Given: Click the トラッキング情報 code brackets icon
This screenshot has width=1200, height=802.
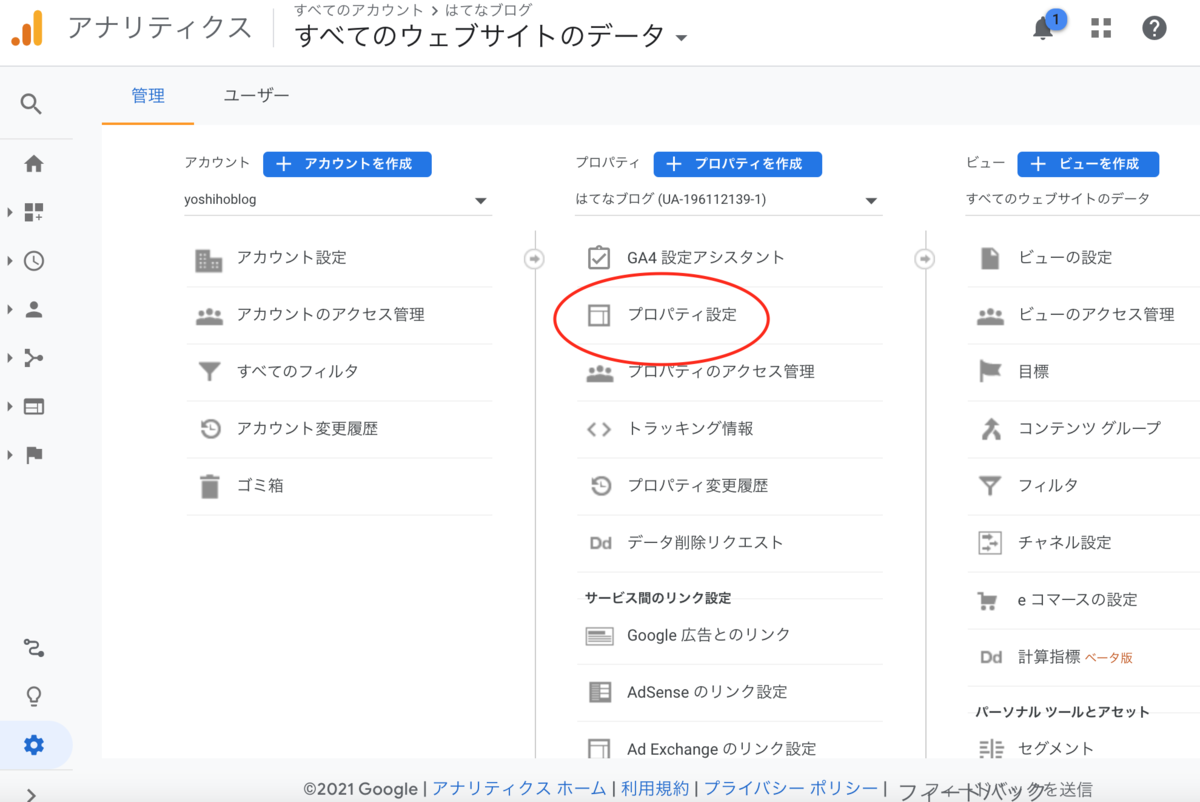Looking at the screenshot, I should [x=598, y=429].
